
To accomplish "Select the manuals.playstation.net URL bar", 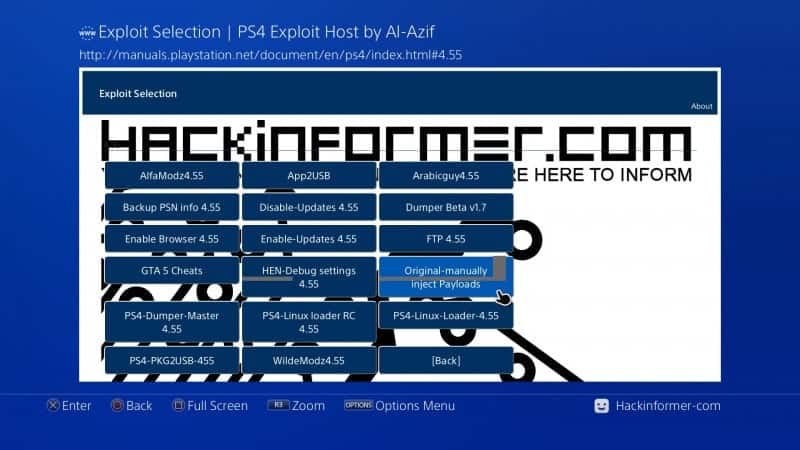I will pyautogui.click(x=270, y=55).
